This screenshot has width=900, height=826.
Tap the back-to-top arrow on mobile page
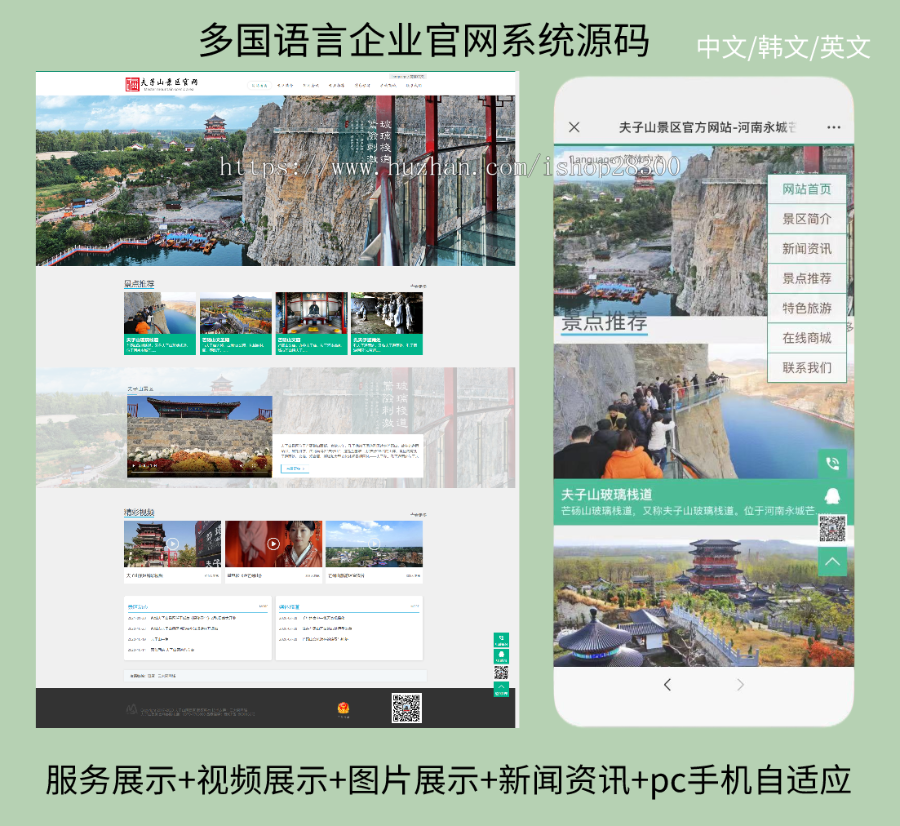(x=832, y=561)
